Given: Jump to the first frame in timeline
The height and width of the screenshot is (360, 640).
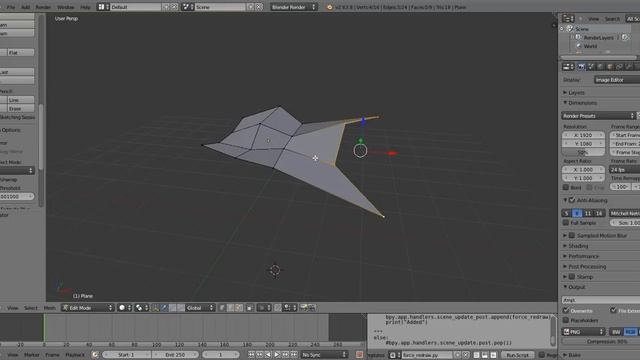Looking at the screenshot, I should [x=251, y=355].
